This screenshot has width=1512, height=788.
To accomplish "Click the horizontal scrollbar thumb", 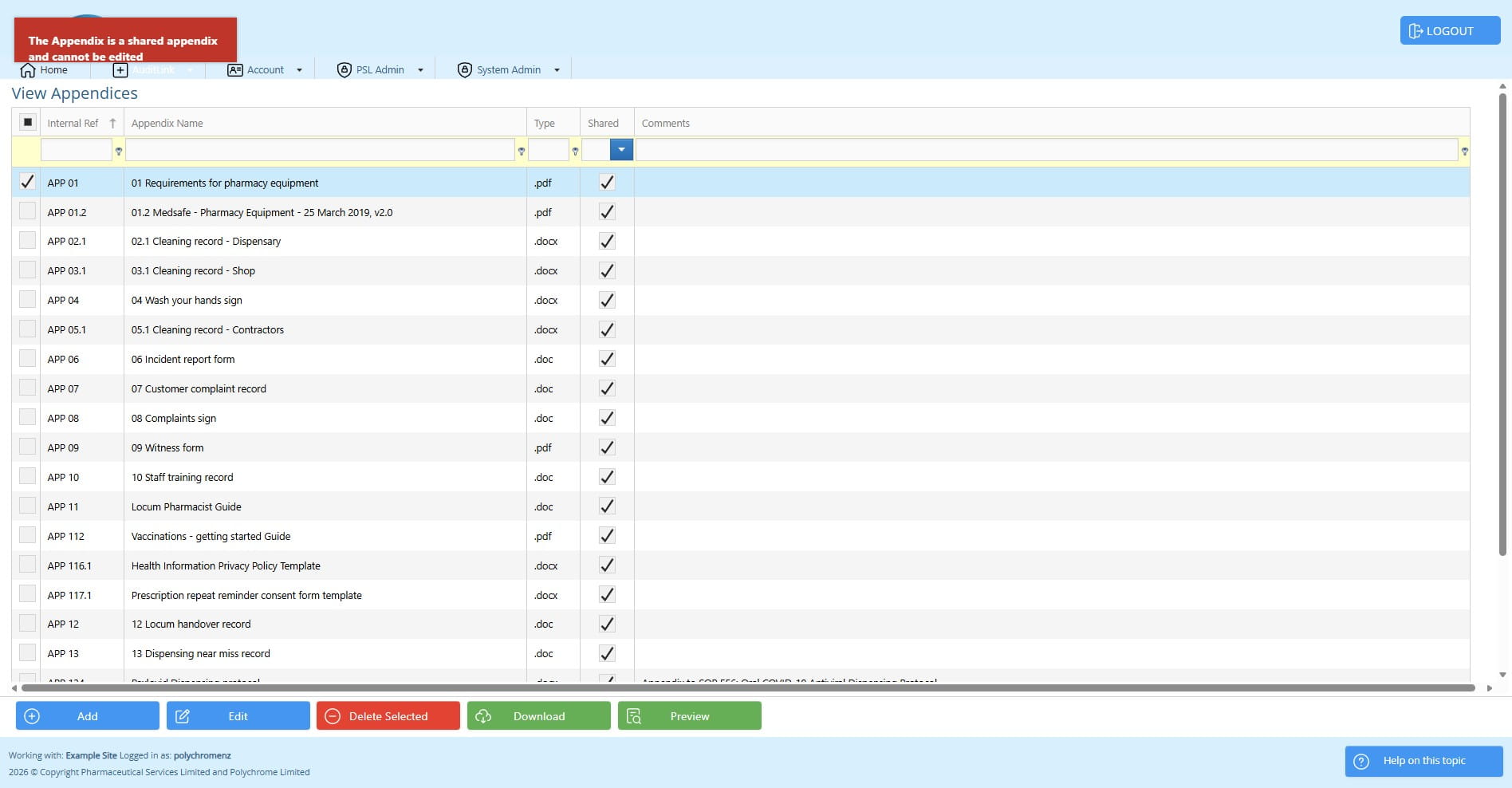I will click(747, 688).
